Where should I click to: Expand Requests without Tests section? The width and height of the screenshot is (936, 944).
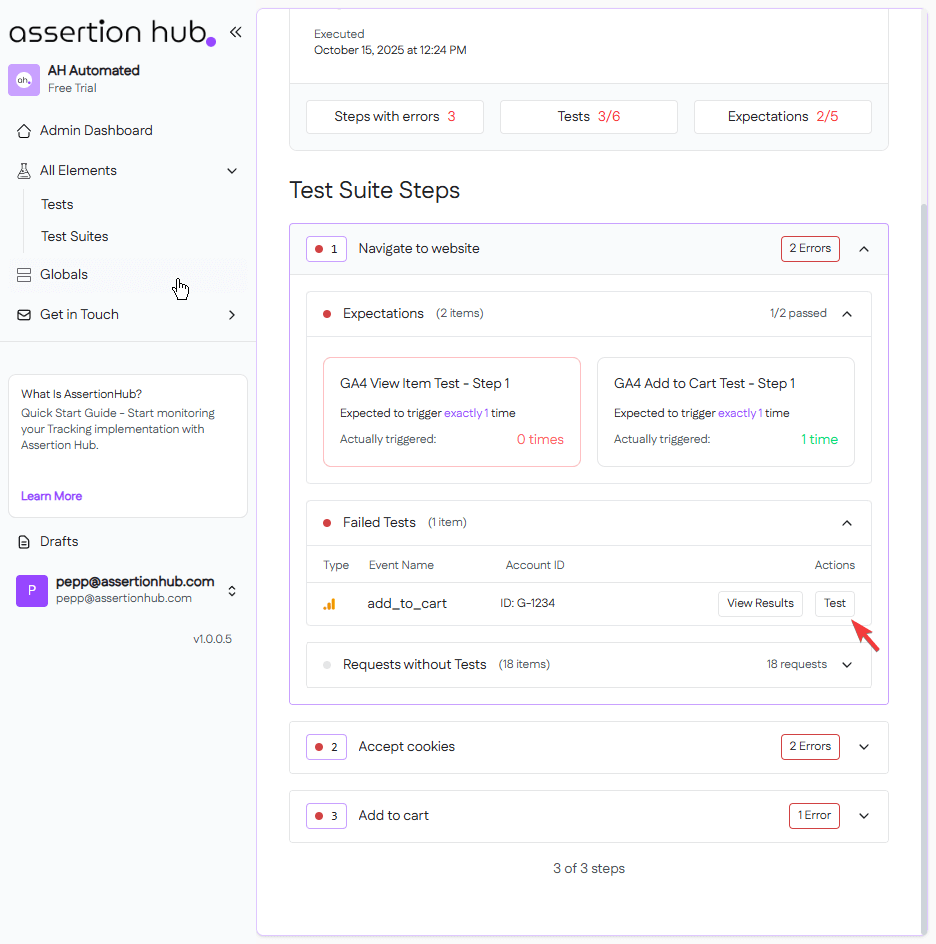(847, 665)
